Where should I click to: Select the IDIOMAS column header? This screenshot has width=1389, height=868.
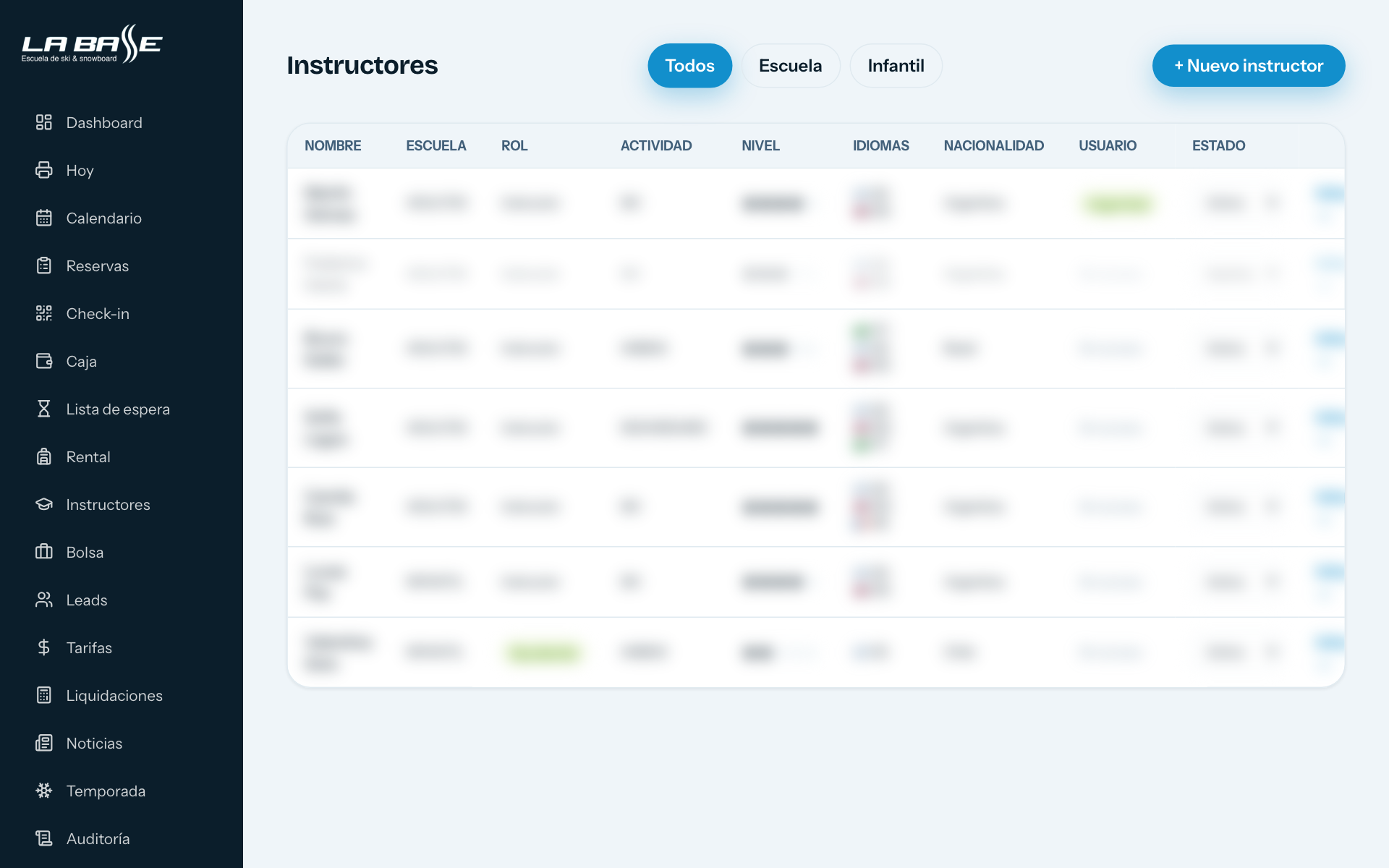(x=881, y=146)
